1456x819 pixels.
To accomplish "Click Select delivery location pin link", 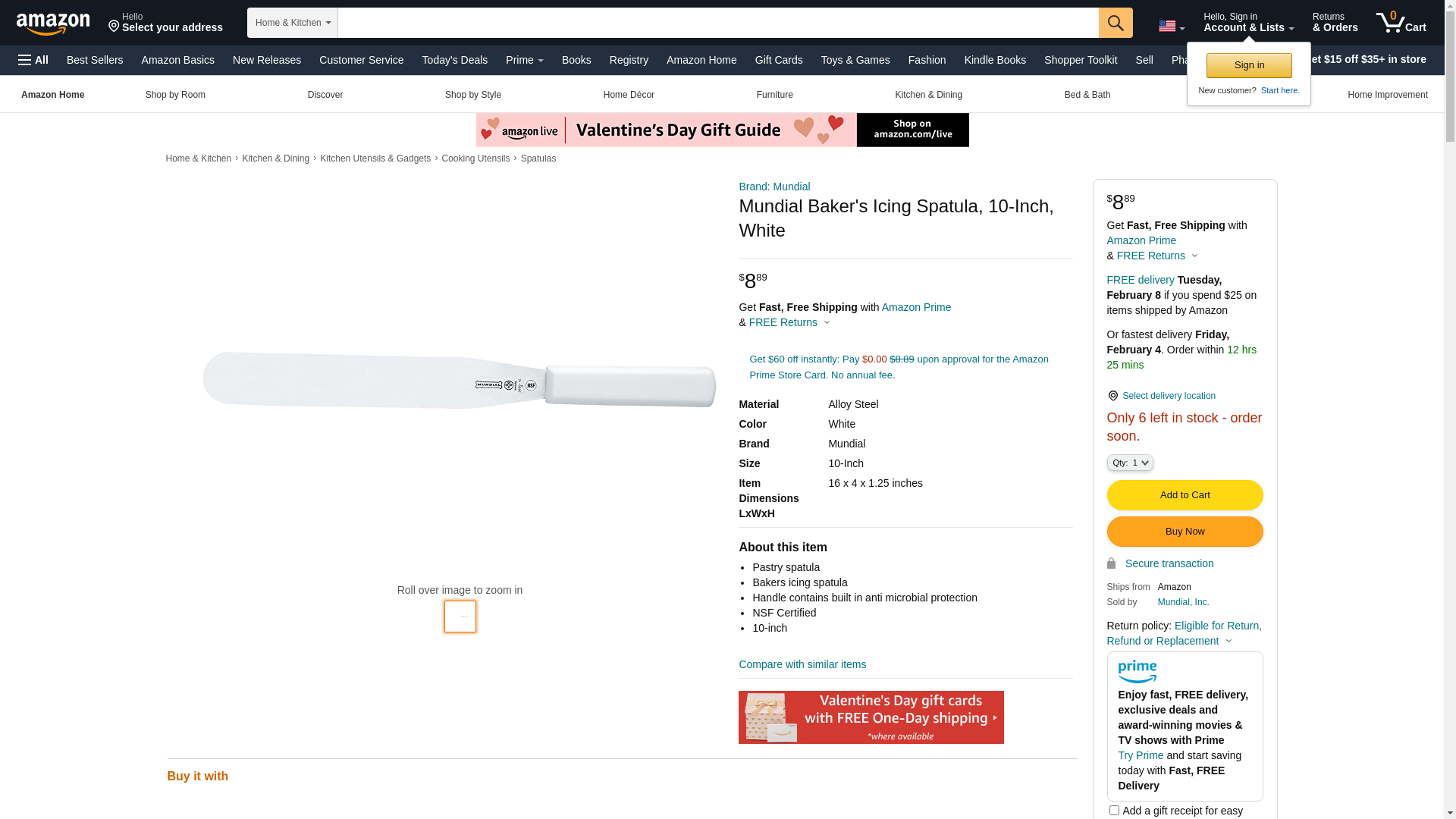I will point(1168,396).
